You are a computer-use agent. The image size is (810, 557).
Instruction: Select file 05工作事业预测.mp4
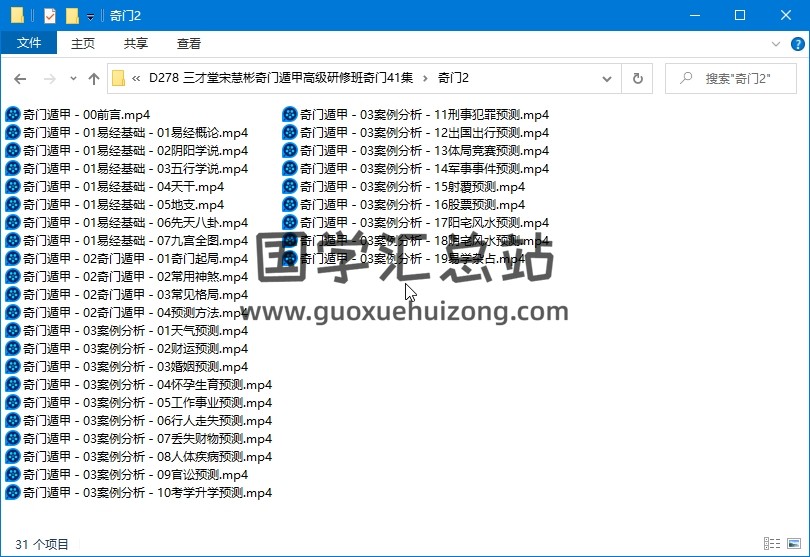pyautogui.click(x=138, y=403)
